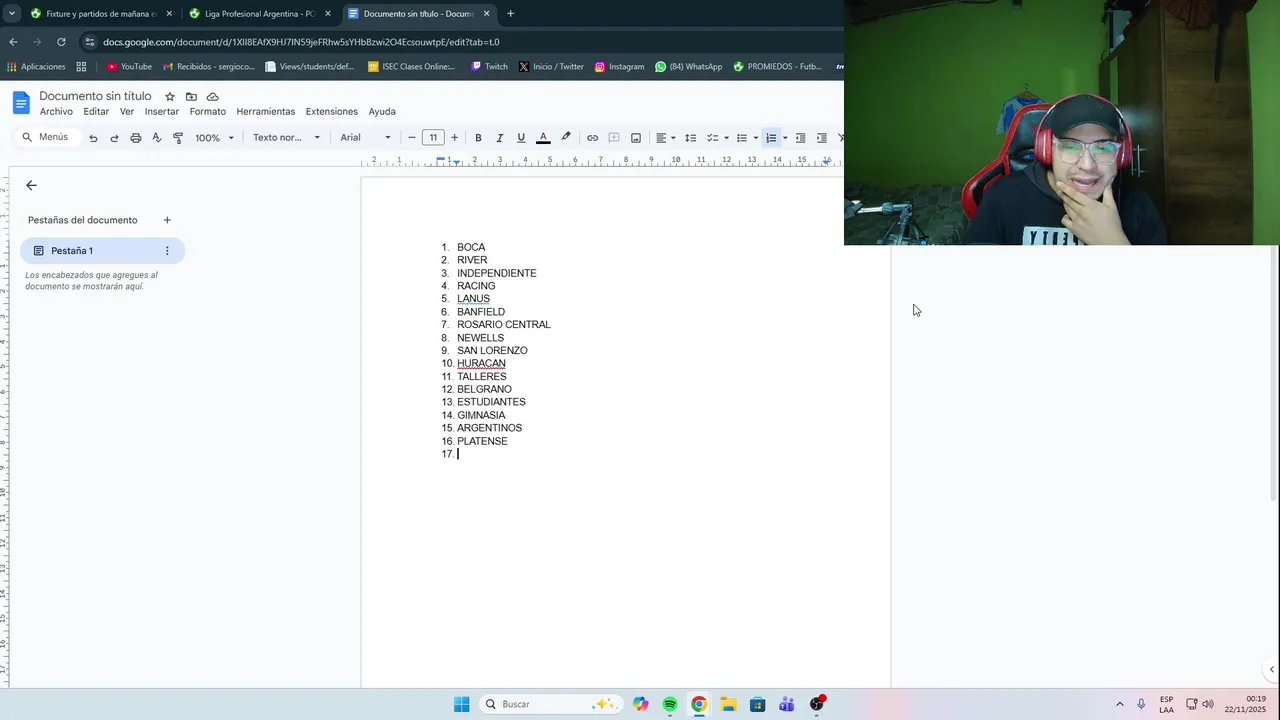The width and height of the screenshot is (1280, 720).
Task: Add a new document tab with plus
Action: (x=167, y=220)
